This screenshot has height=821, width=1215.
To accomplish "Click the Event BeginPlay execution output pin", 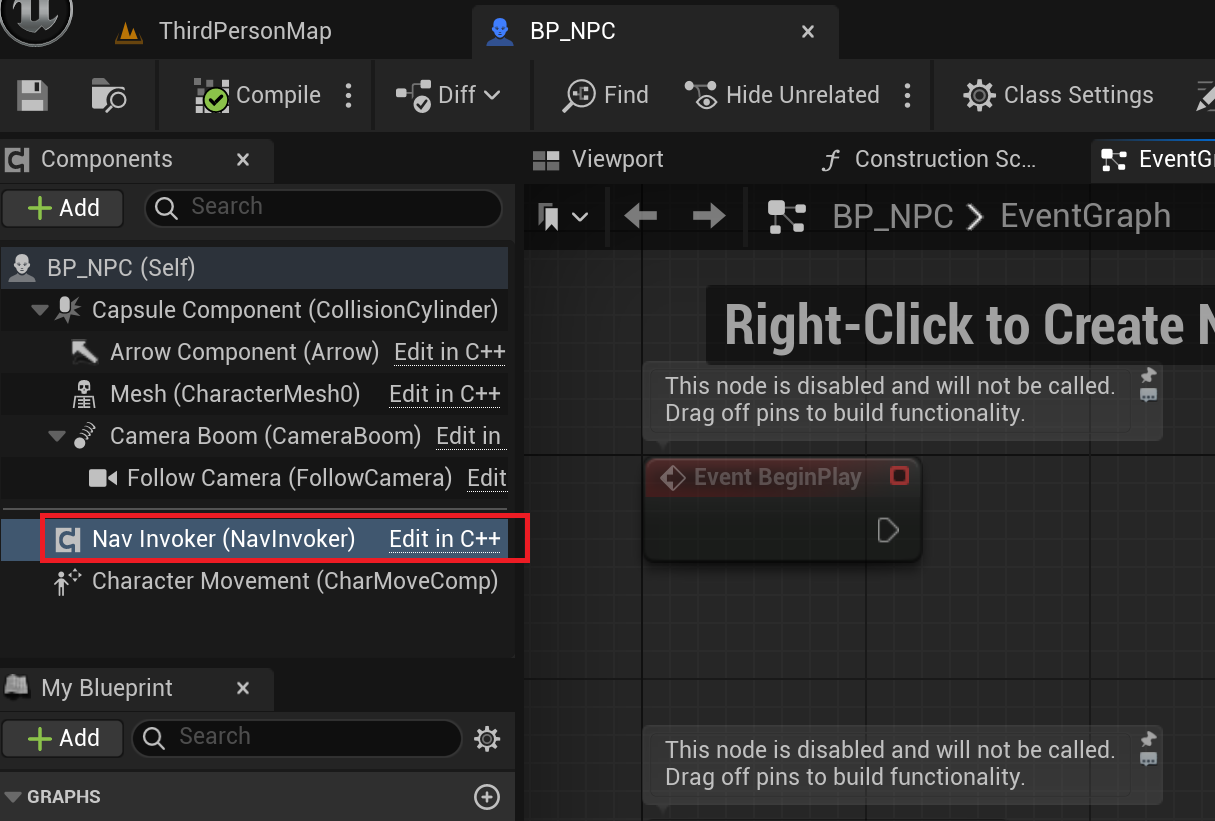I will tap(888, 530).
